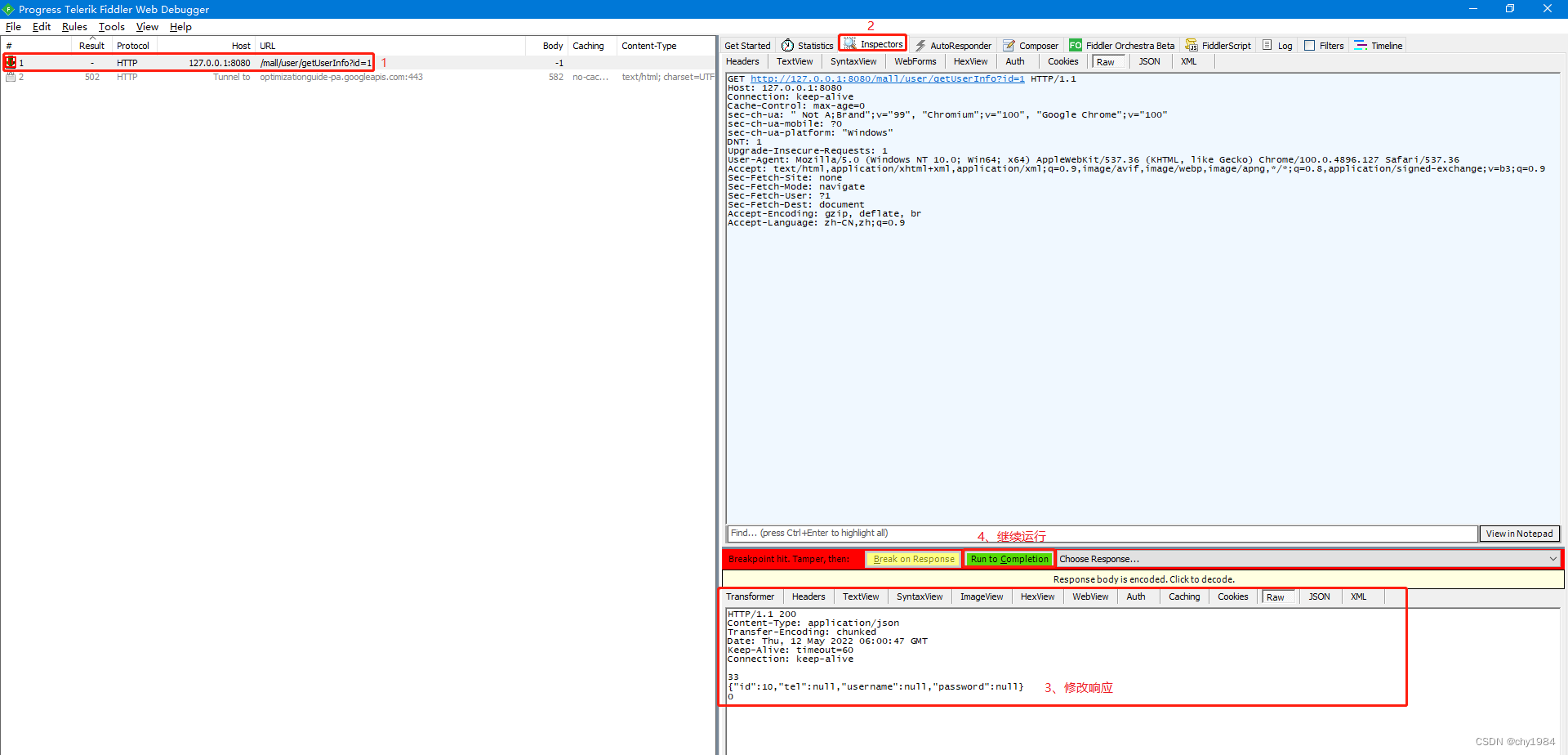Screen dimensions: 1568x755
Task: Open request Auth inspector tab
Action: point(1015,61)
